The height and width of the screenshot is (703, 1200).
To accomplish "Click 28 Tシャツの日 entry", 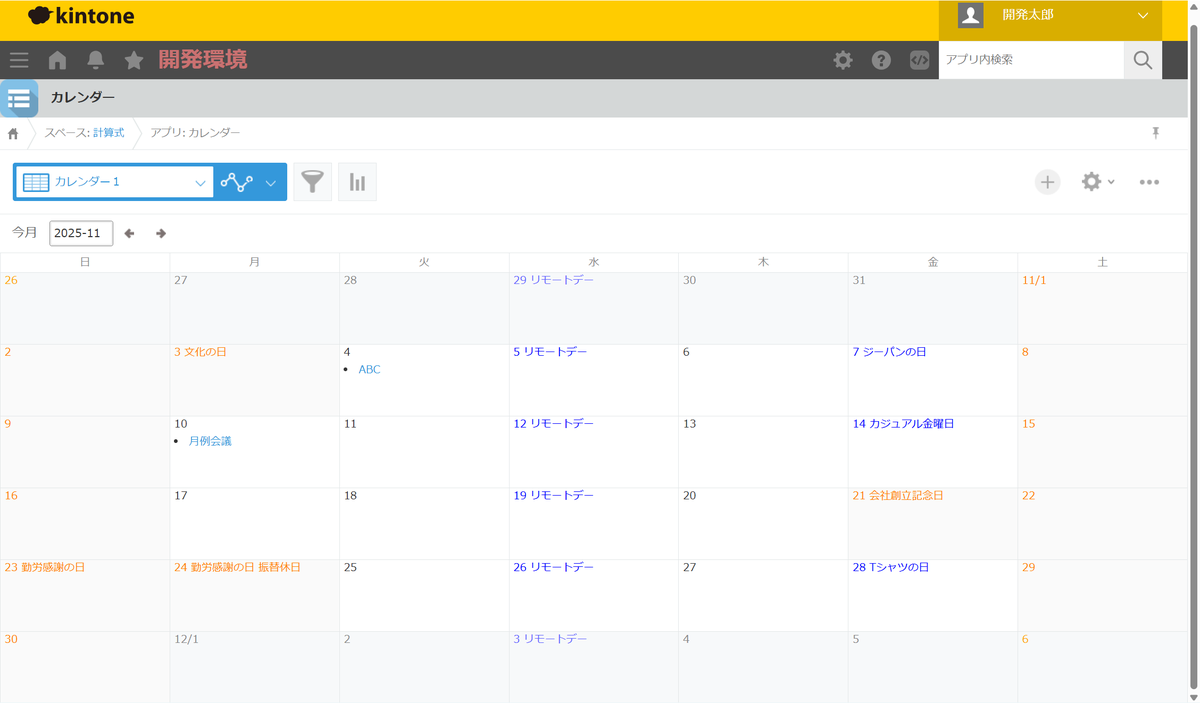I will pyautogui.click(x=891, y=567).
